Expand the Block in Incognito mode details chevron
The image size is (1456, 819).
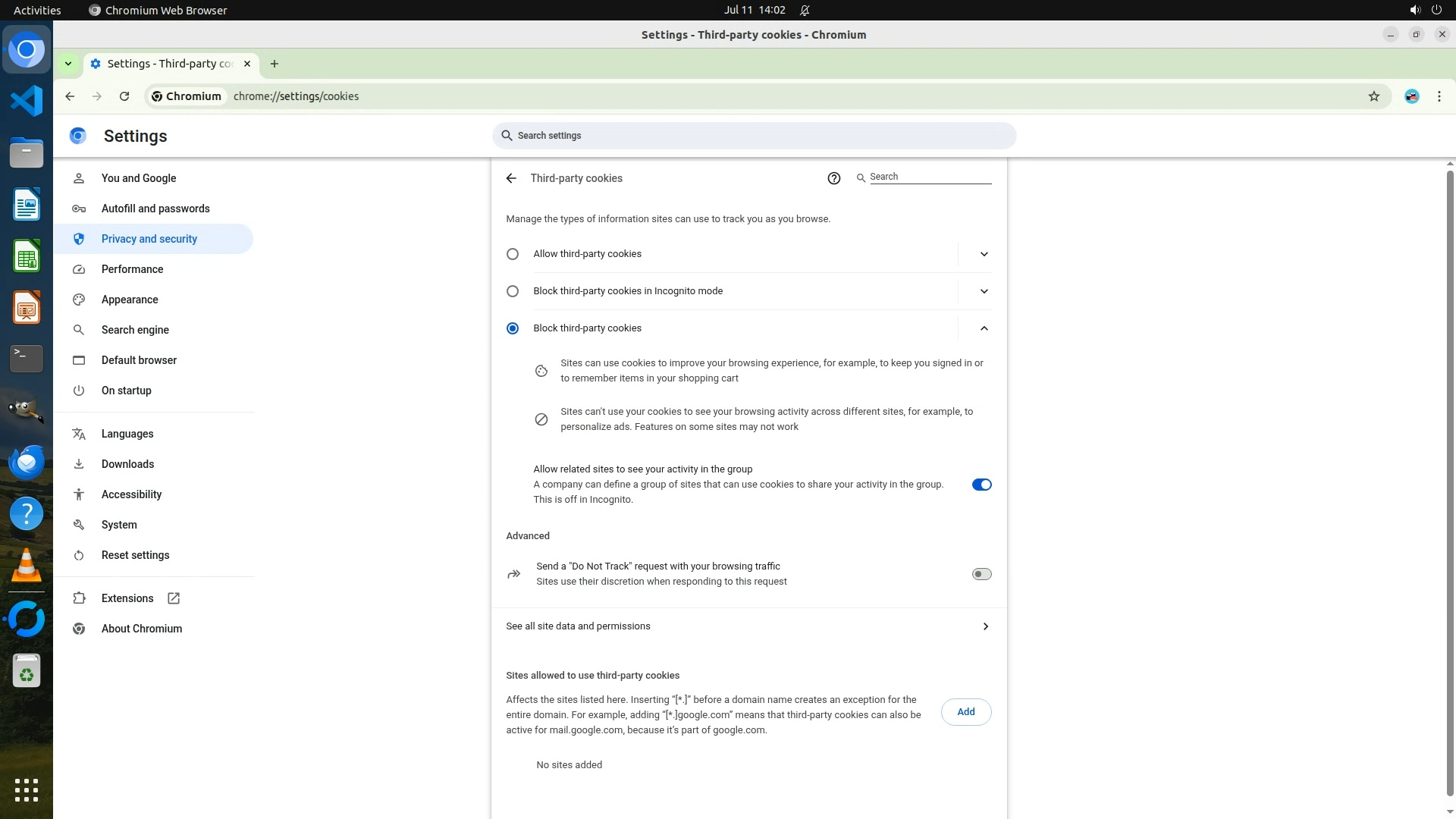(x=984, y=291)
